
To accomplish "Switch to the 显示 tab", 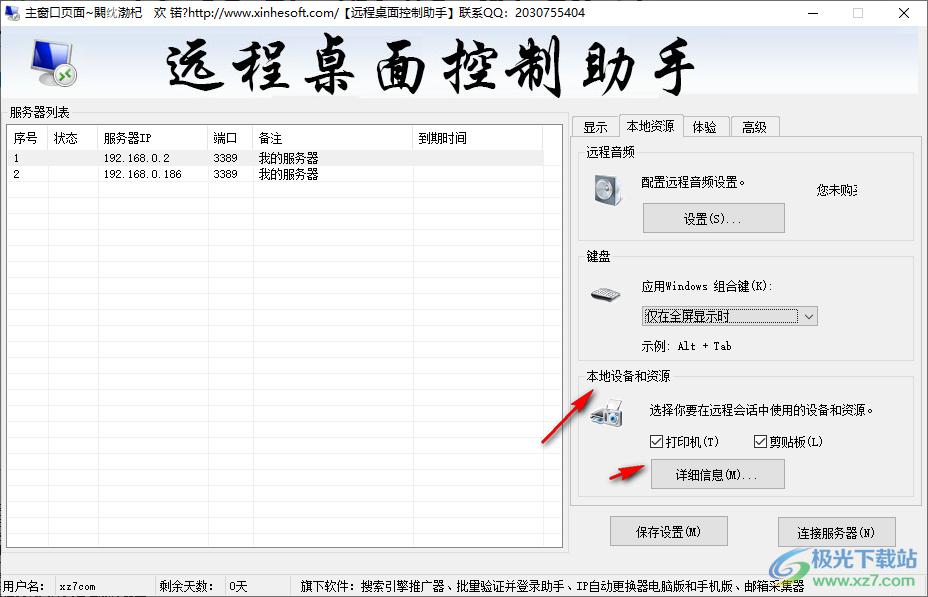I will click(594, 126).
